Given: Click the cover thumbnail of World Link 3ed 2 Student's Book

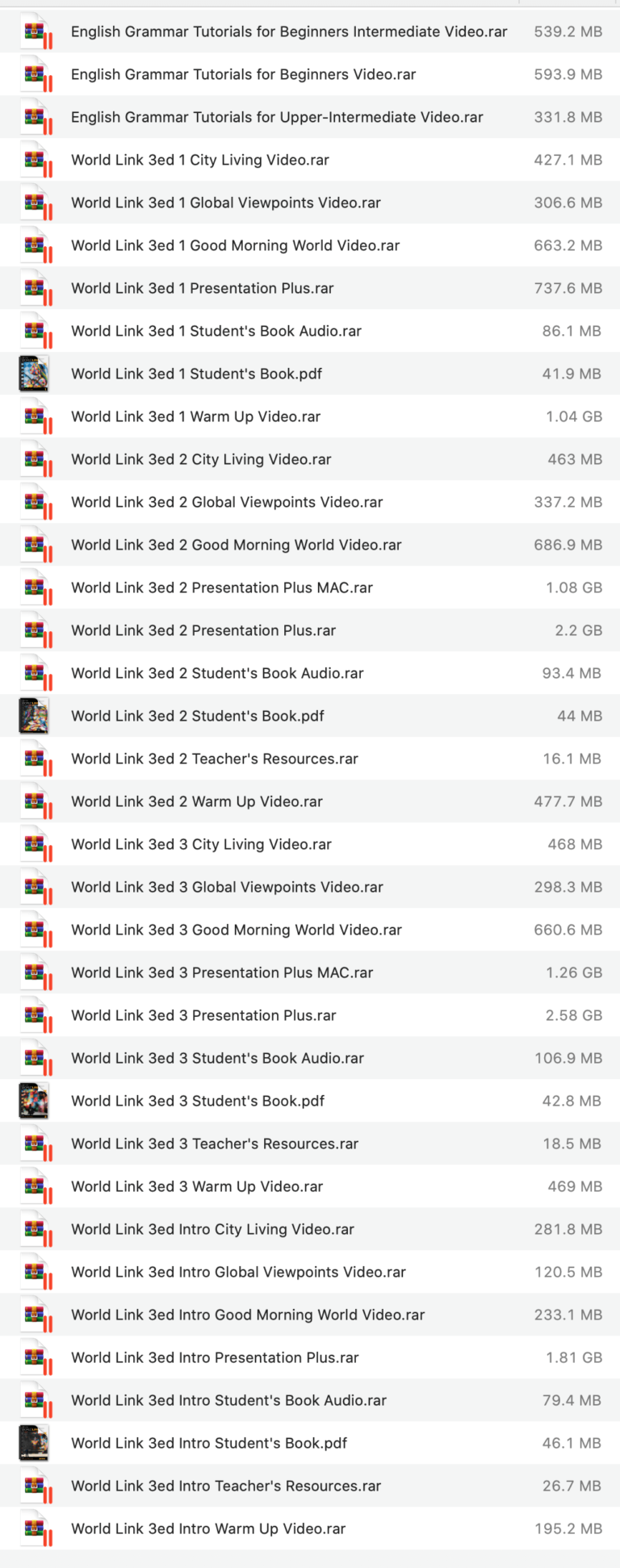Looking at the screenshot, I should [x=33, y=716].
